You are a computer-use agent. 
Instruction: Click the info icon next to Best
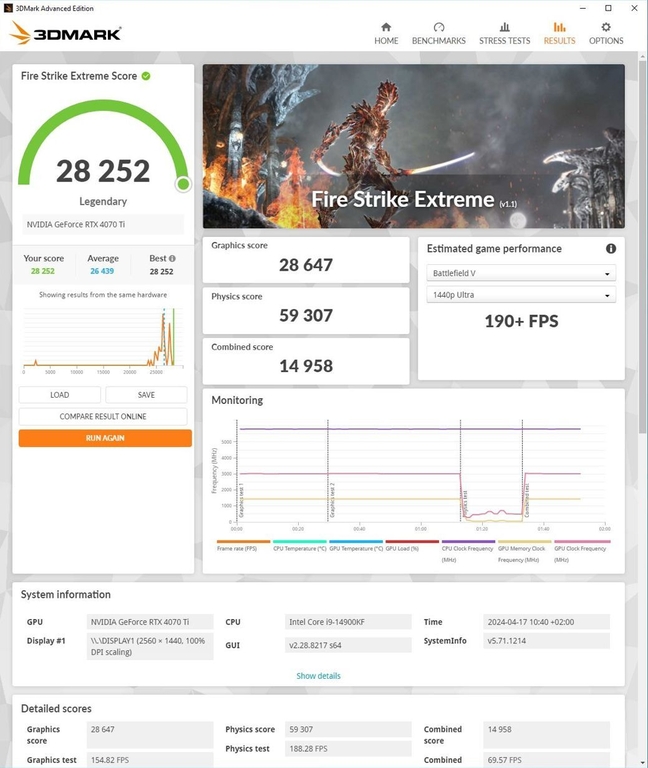pyautogui.click(x=172, y=258)
